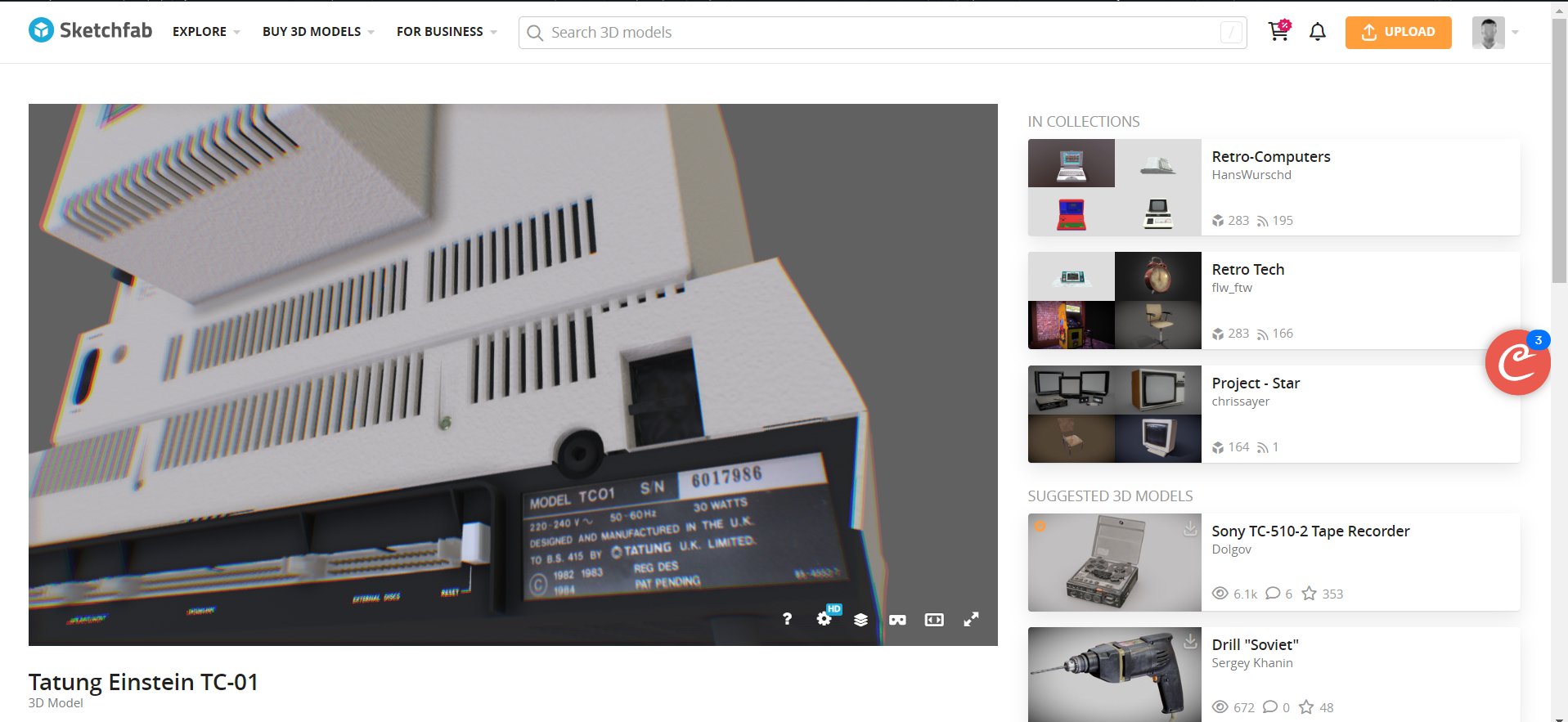Open the red chat widget bubble
1568x722 pixels.
tap(1517, 362)
